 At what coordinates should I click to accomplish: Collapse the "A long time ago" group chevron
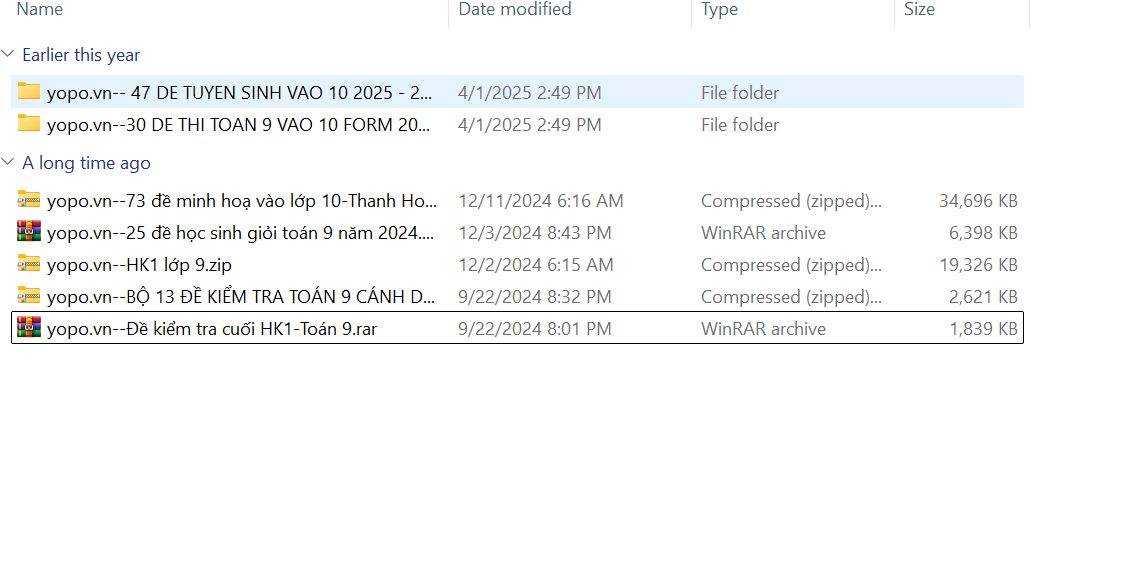[9, 163]
